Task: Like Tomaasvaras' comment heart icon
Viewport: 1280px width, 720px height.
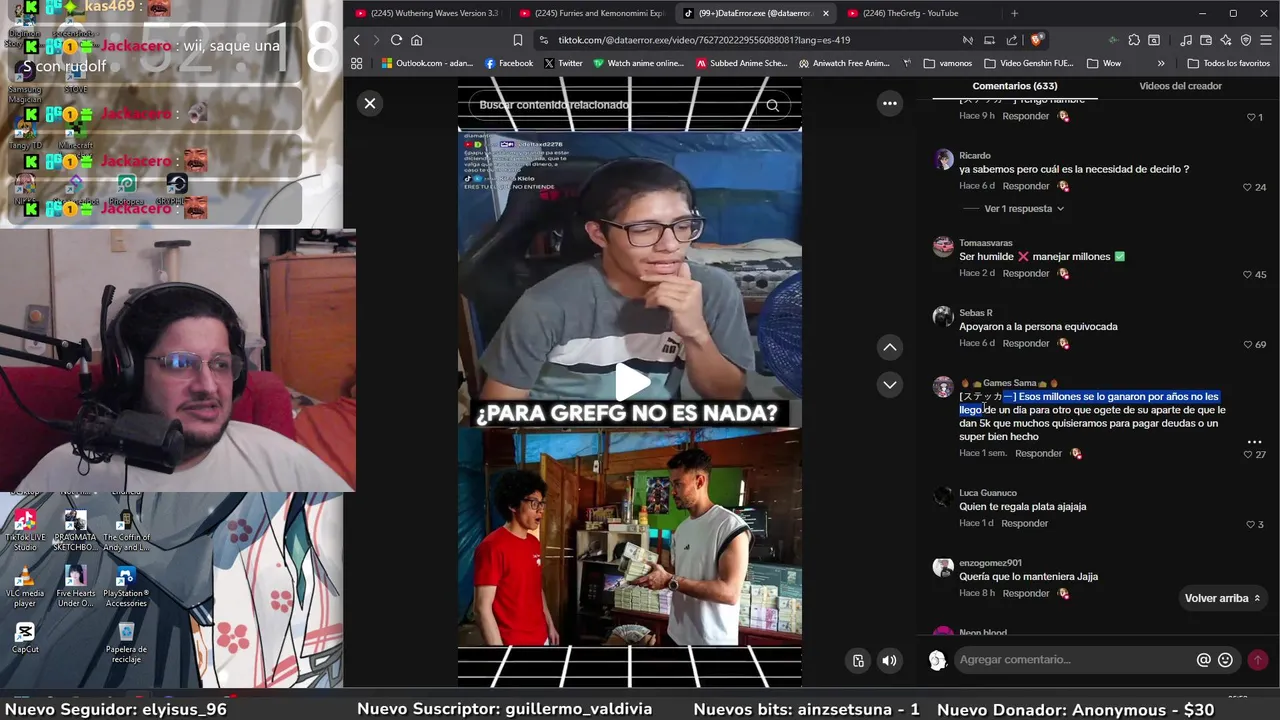Action: coord(1247,274)
